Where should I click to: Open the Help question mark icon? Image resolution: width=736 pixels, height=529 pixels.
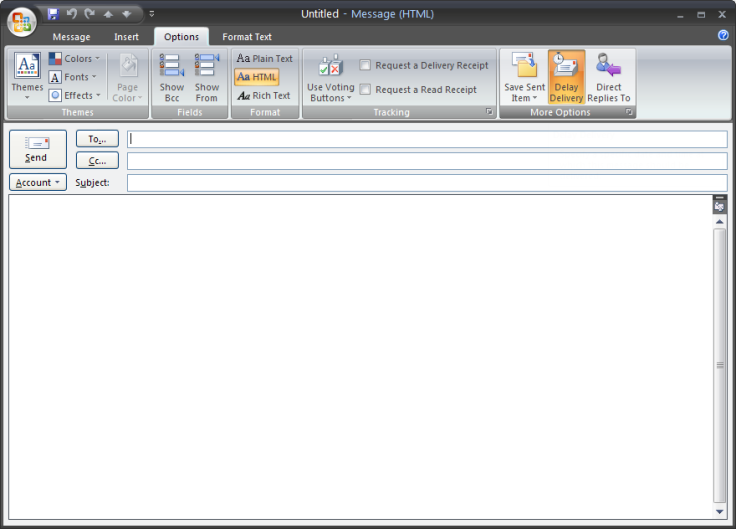[723, 35]
